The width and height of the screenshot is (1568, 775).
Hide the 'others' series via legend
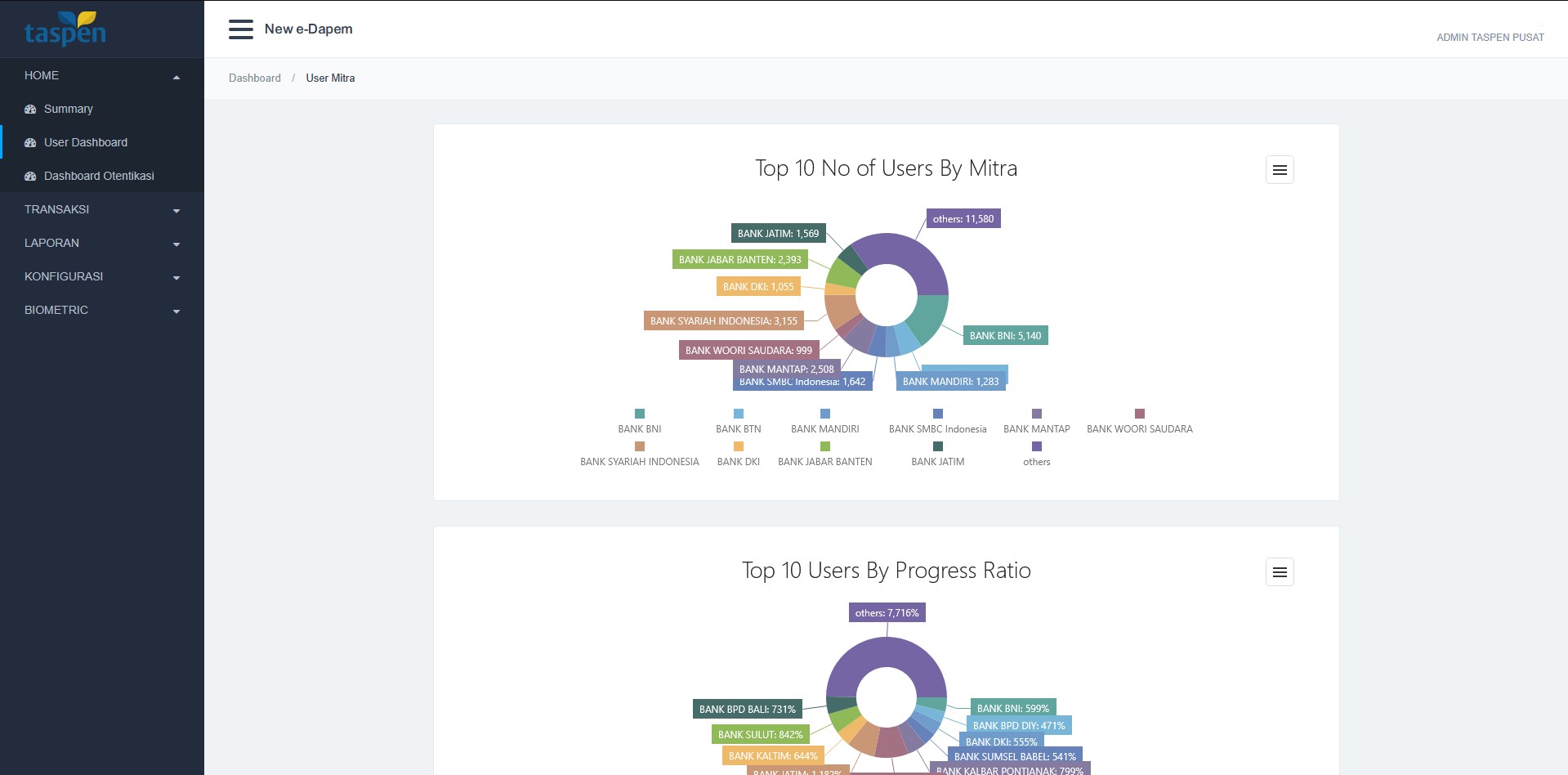1036,455
